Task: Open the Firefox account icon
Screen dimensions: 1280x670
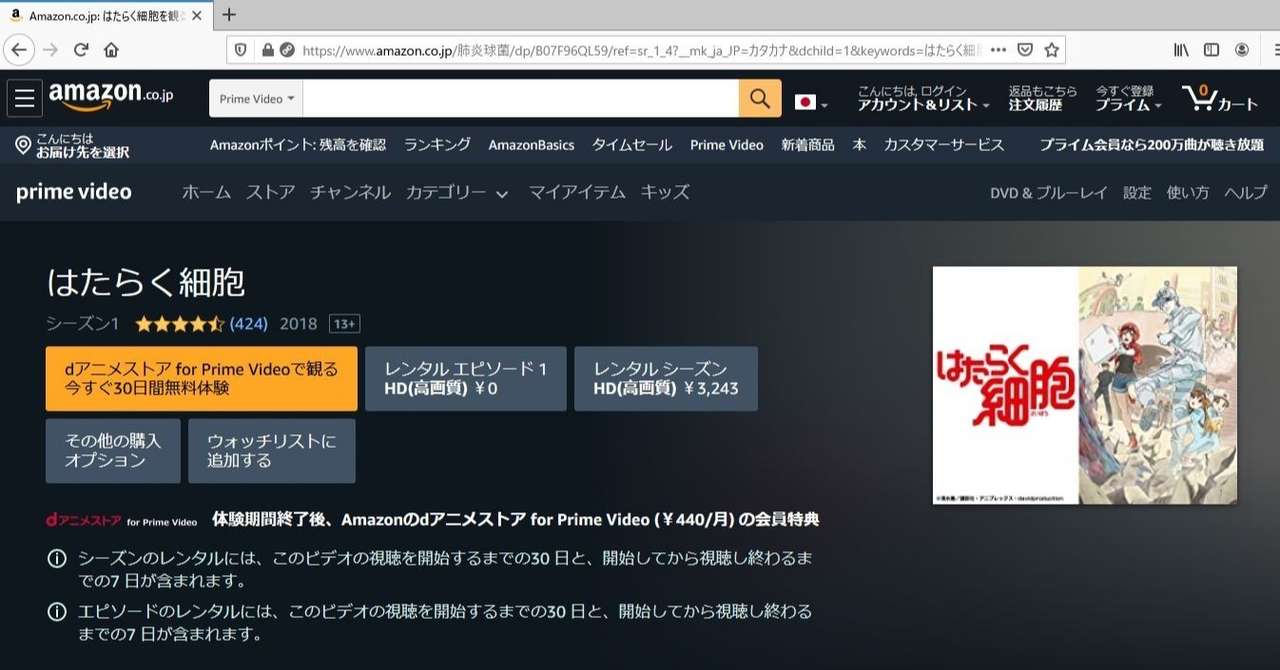Action: click(x=1242, y=49)
